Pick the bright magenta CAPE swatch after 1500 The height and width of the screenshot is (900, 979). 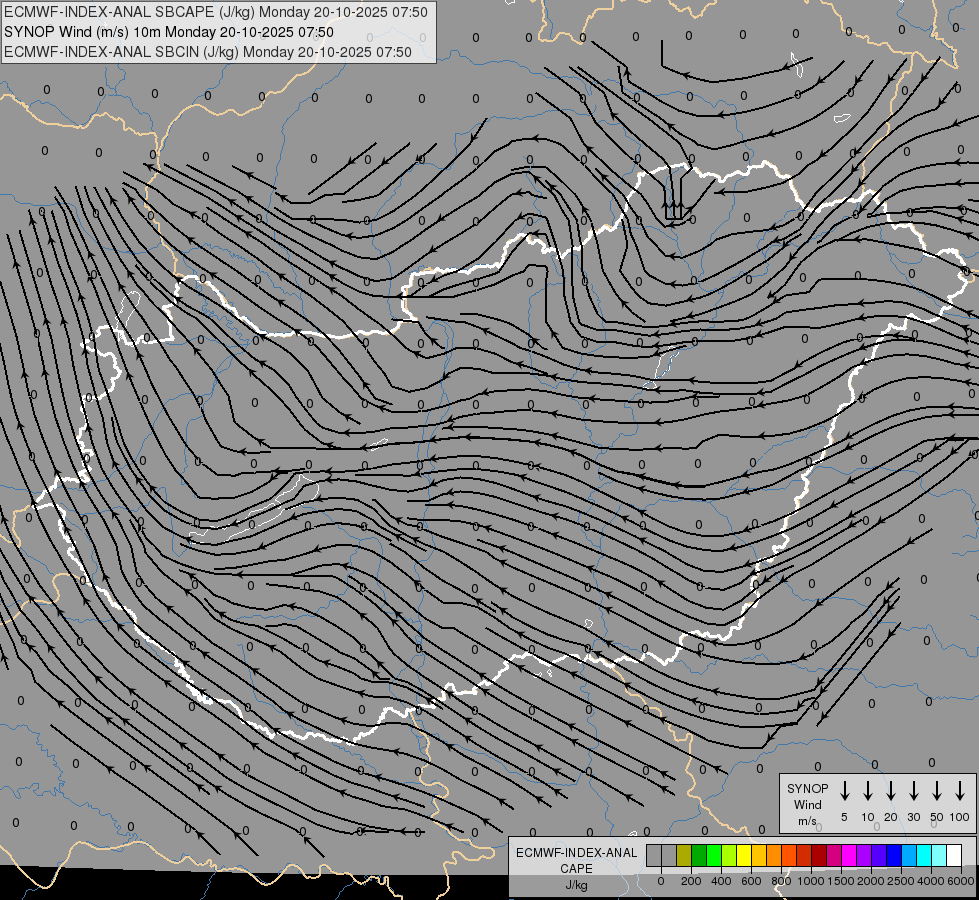click(849, 856)
